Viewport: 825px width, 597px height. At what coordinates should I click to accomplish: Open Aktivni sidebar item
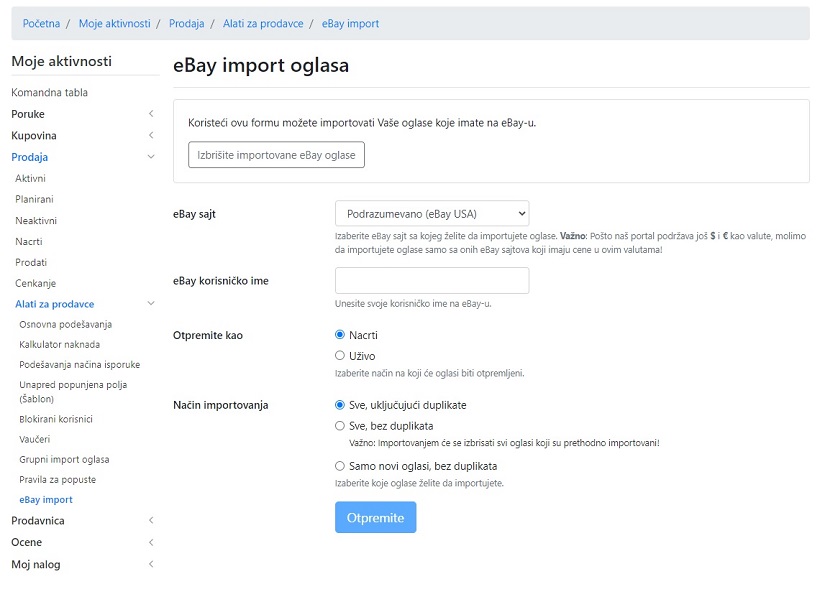31,178
